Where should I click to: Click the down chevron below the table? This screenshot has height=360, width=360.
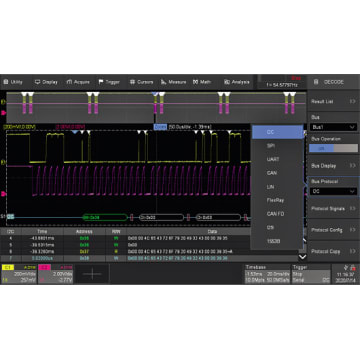(302, 257)
